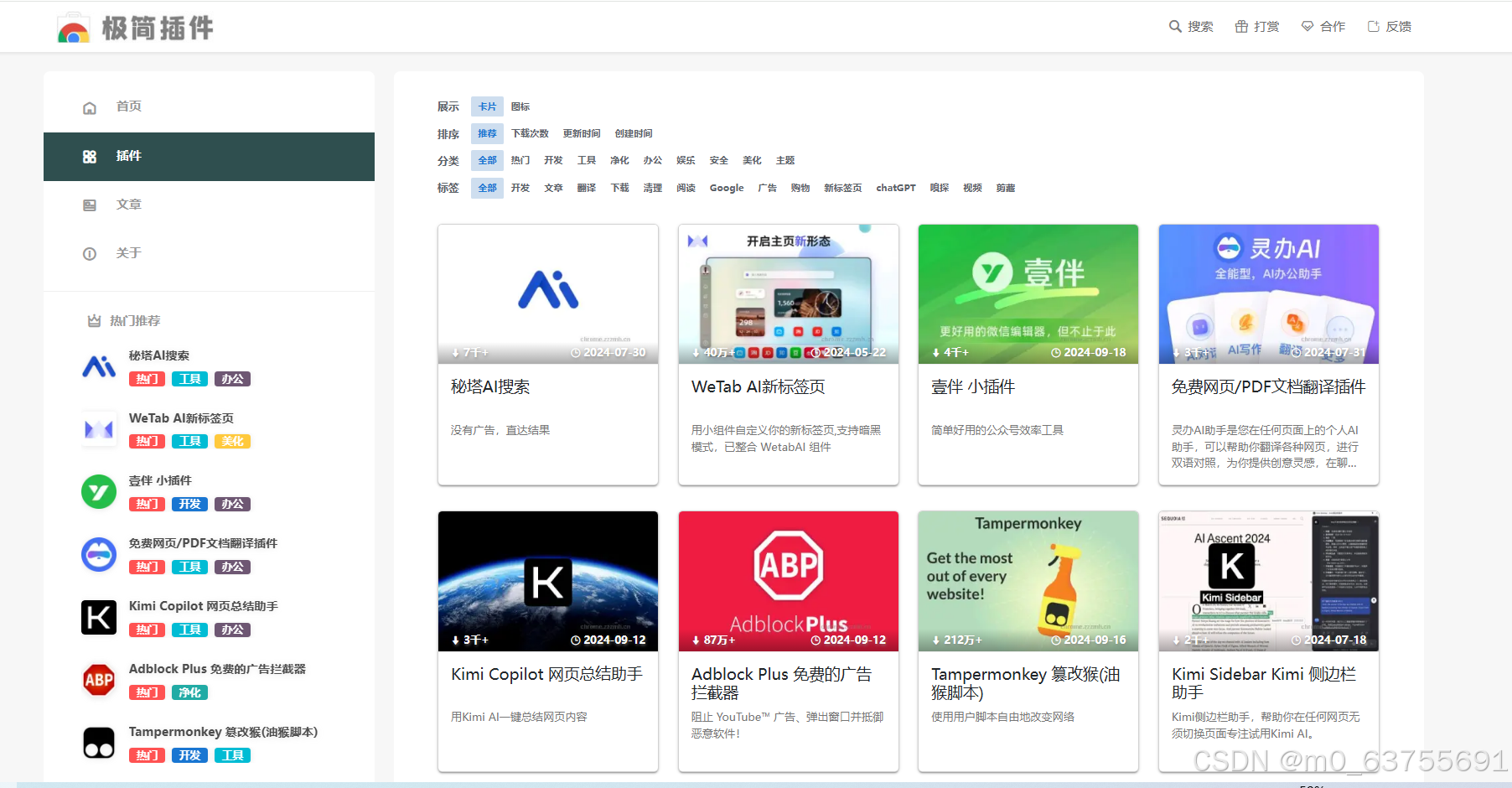Open the 反馈 feedback link

point(1389,27)
